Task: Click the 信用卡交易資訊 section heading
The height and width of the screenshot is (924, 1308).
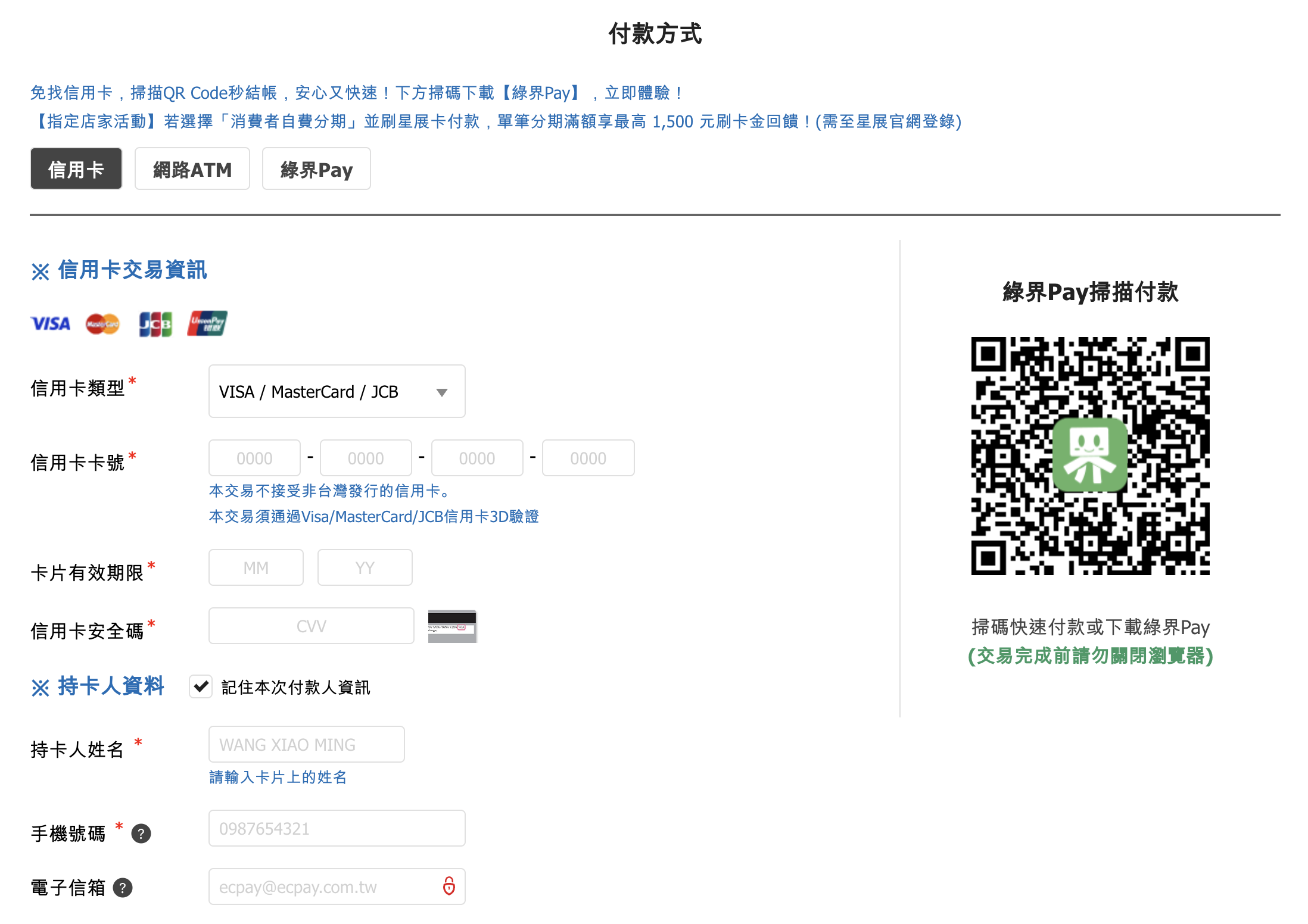Action: click(x=119, y=270)
